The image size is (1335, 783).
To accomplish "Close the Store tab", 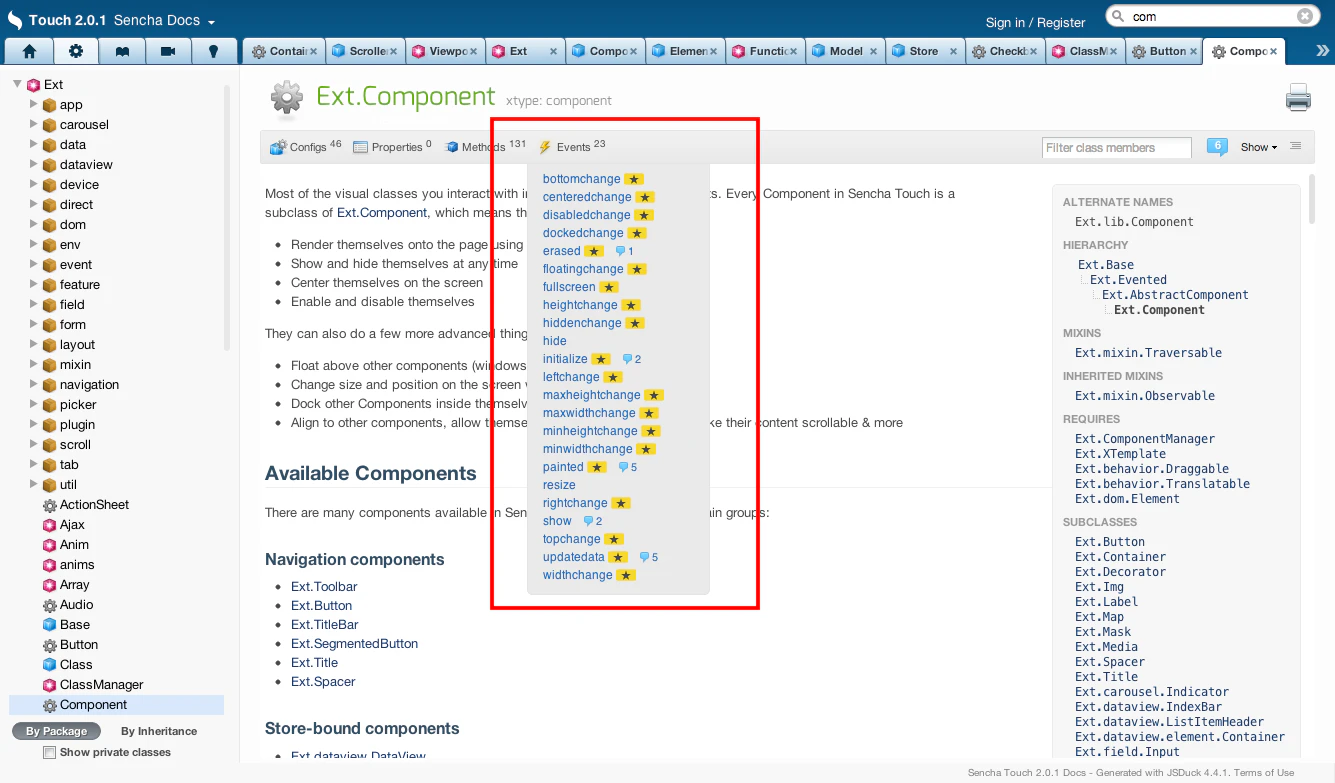I will [953, 51].
